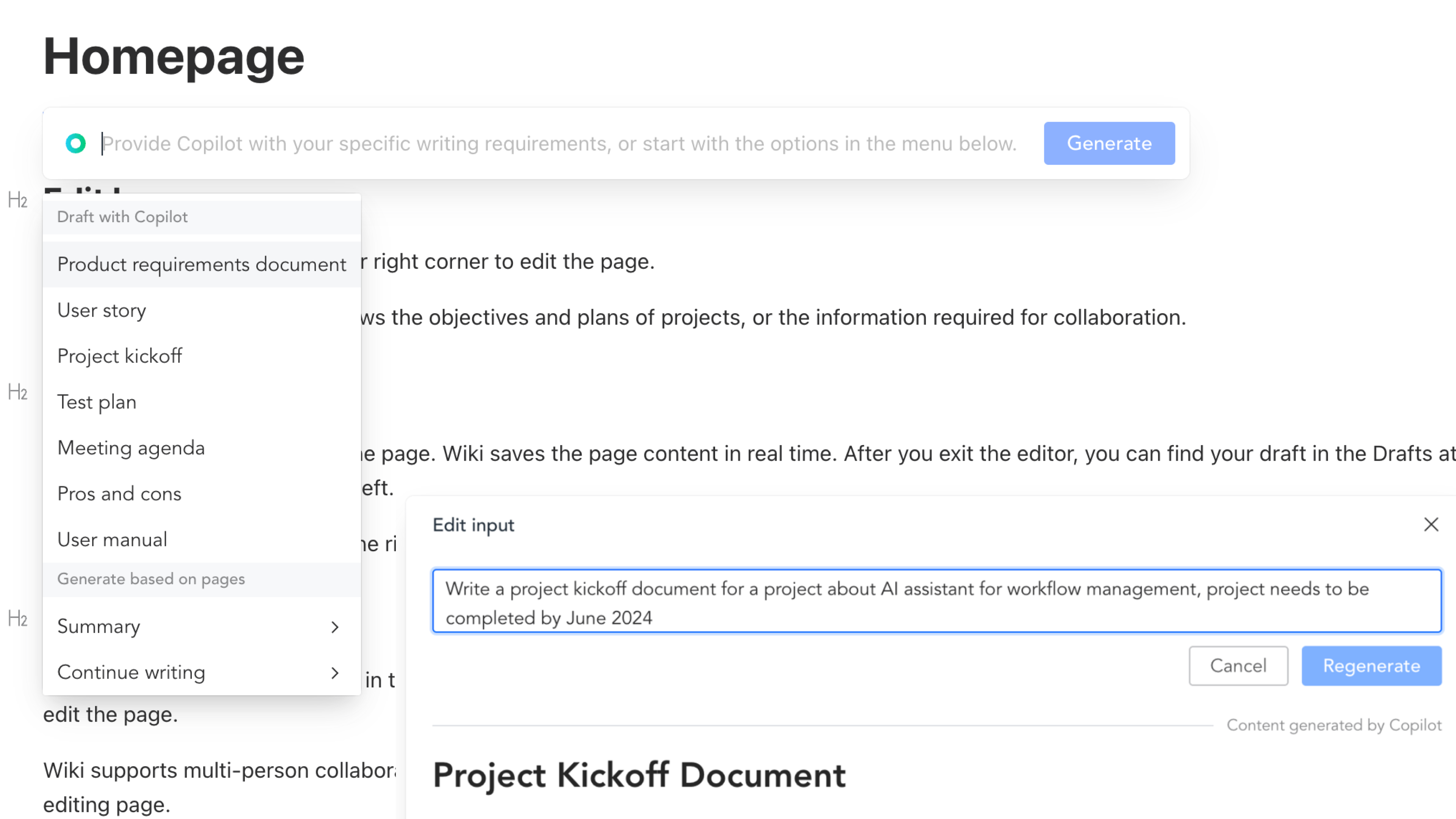Viewport: 1456px width, 819px height.
Task: Select User story from the menu
Action: coord(102,310)
